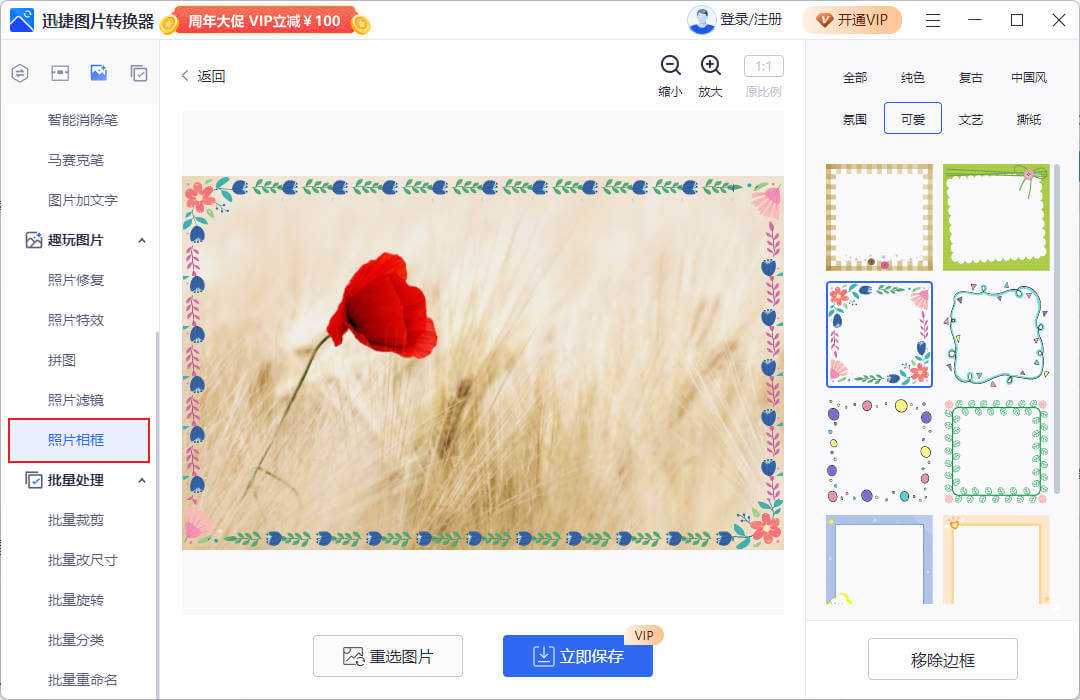Collapse the 批量处理 section
Screen dimensions: 1080x700
pos(141,480)
